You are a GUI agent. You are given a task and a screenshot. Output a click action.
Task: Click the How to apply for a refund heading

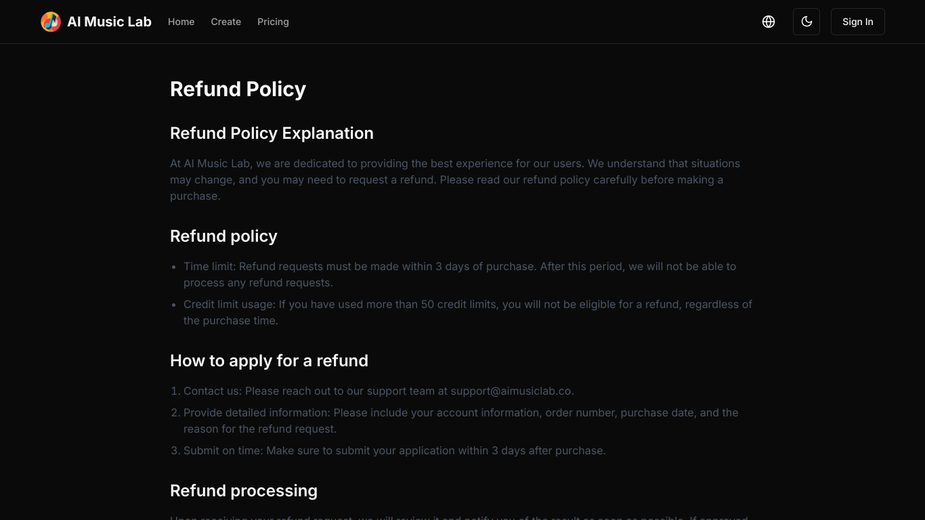[x=269, y=361]
